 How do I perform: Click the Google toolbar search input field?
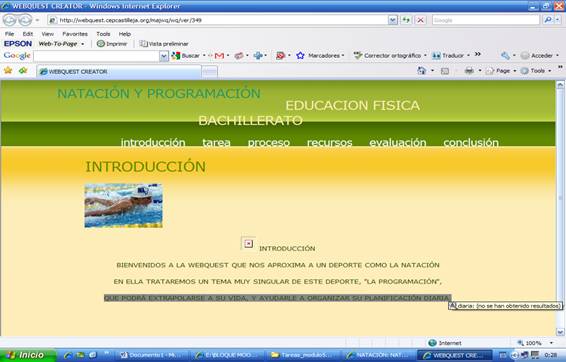(96, 56)
